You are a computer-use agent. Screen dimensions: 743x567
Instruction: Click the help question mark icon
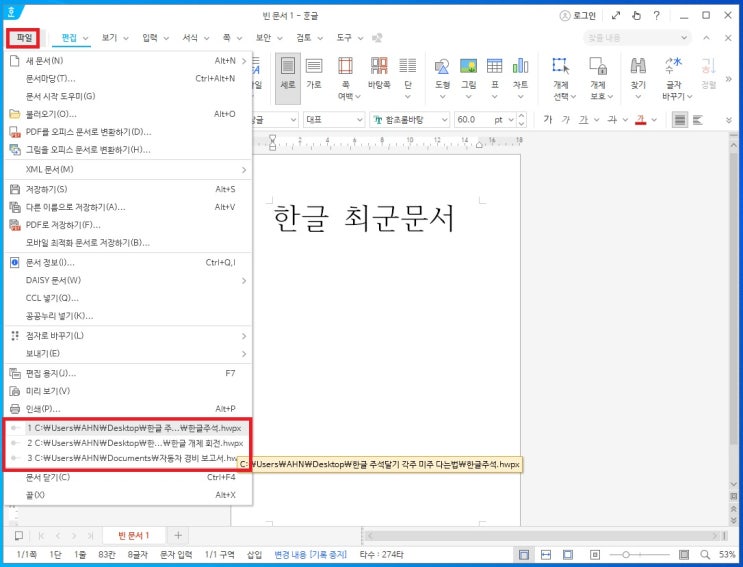click(656, 16)
